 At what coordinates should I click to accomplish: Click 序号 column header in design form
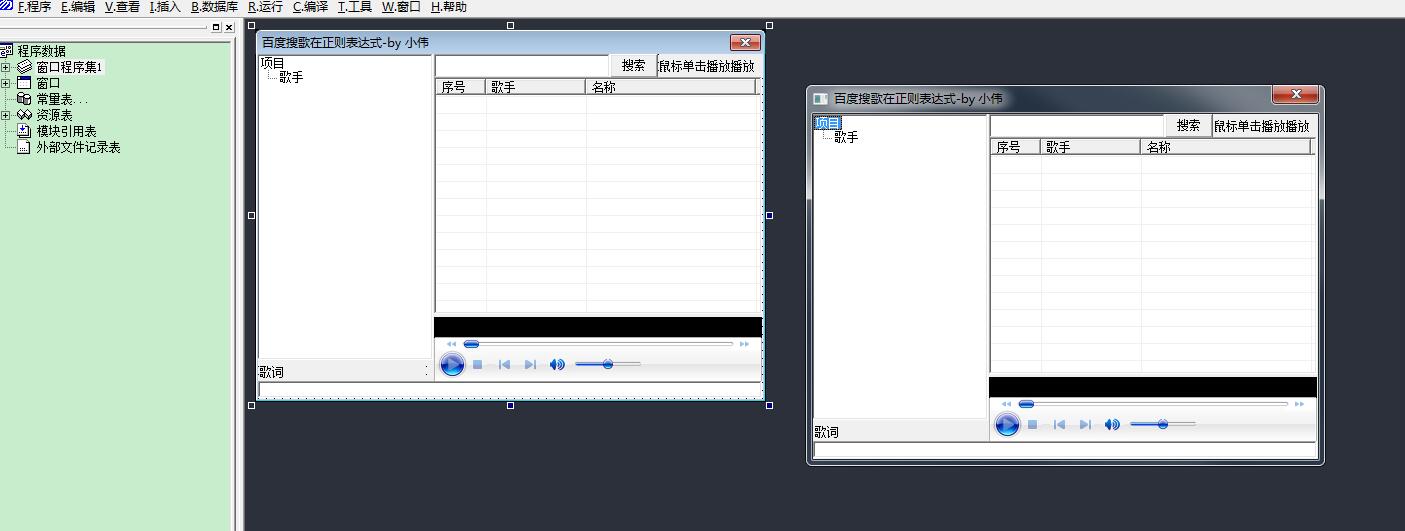point(460,87)
